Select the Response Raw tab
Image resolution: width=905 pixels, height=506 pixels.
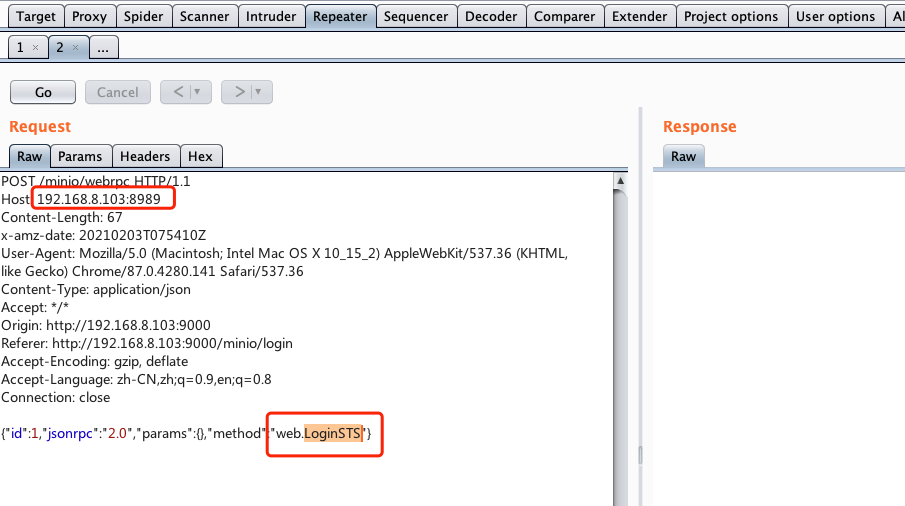(x=683, y=156)
